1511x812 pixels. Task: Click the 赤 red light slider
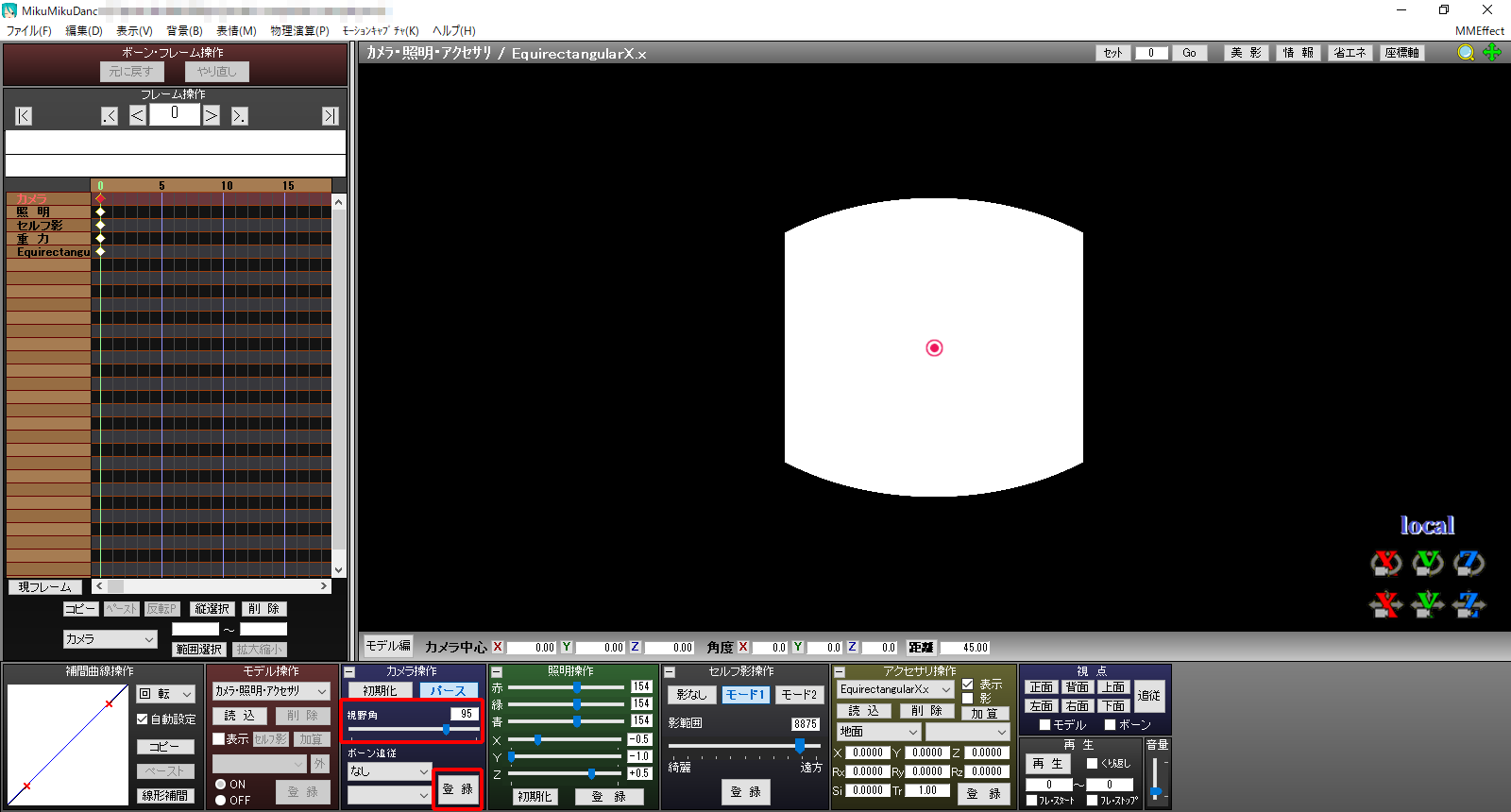tap(568, 687)
